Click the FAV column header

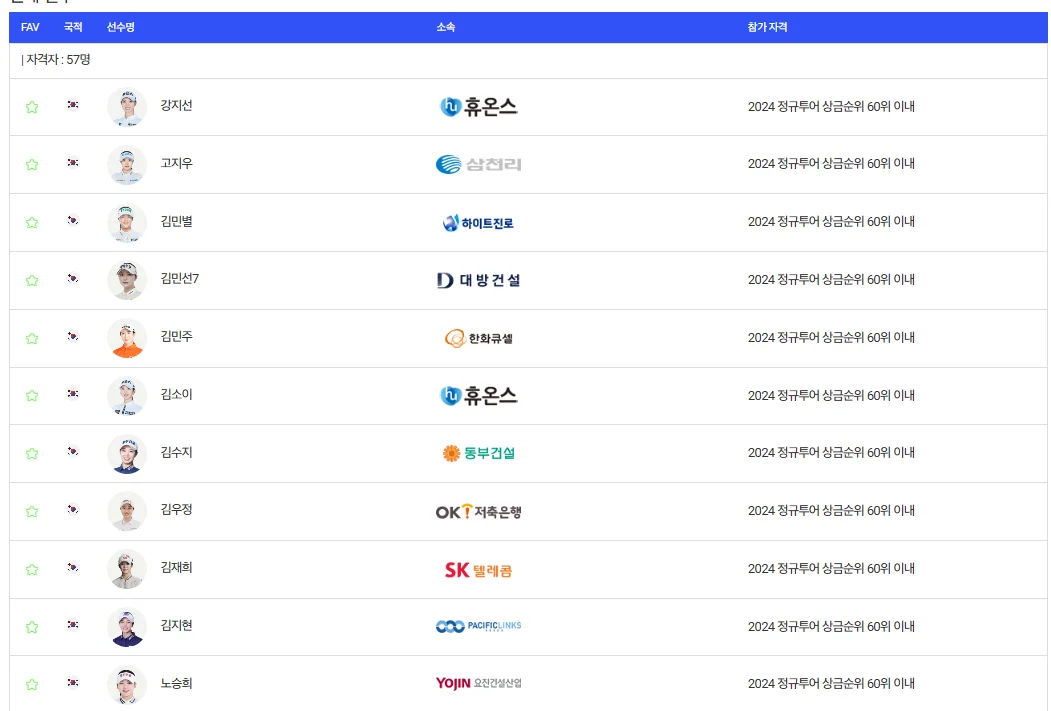click(29, 27)
